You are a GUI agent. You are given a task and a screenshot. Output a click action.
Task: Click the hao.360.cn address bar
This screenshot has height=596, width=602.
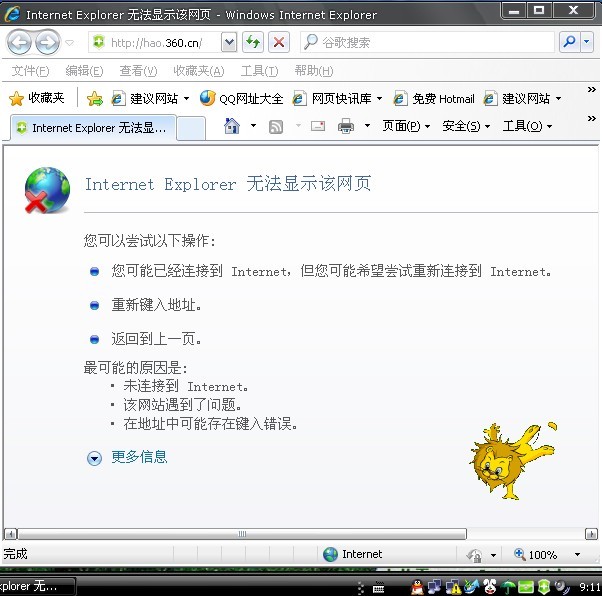click(155, 42)
